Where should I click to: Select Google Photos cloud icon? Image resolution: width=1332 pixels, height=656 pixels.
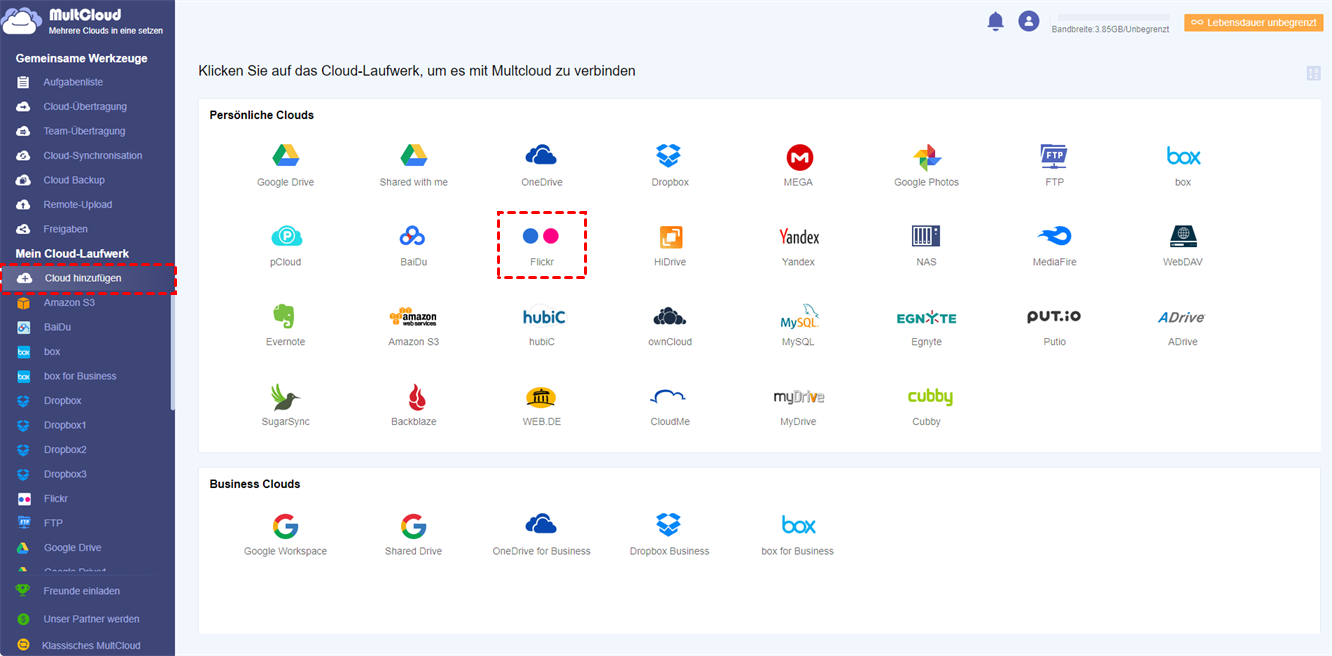pyautogui.click(x=926, y=157)
